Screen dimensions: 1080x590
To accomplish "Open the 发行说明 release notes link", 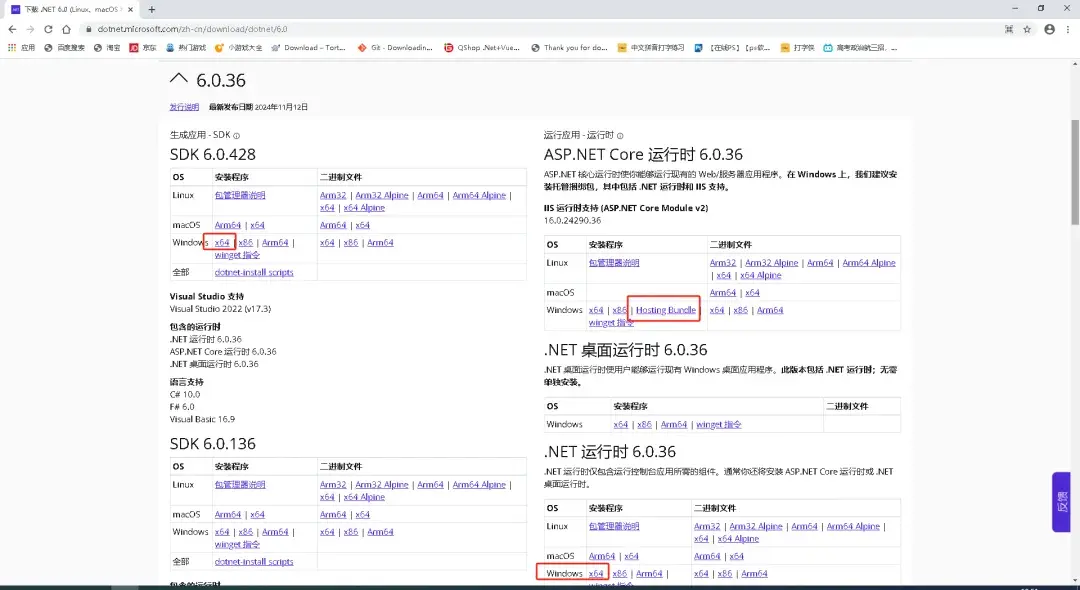I will 184,107.
